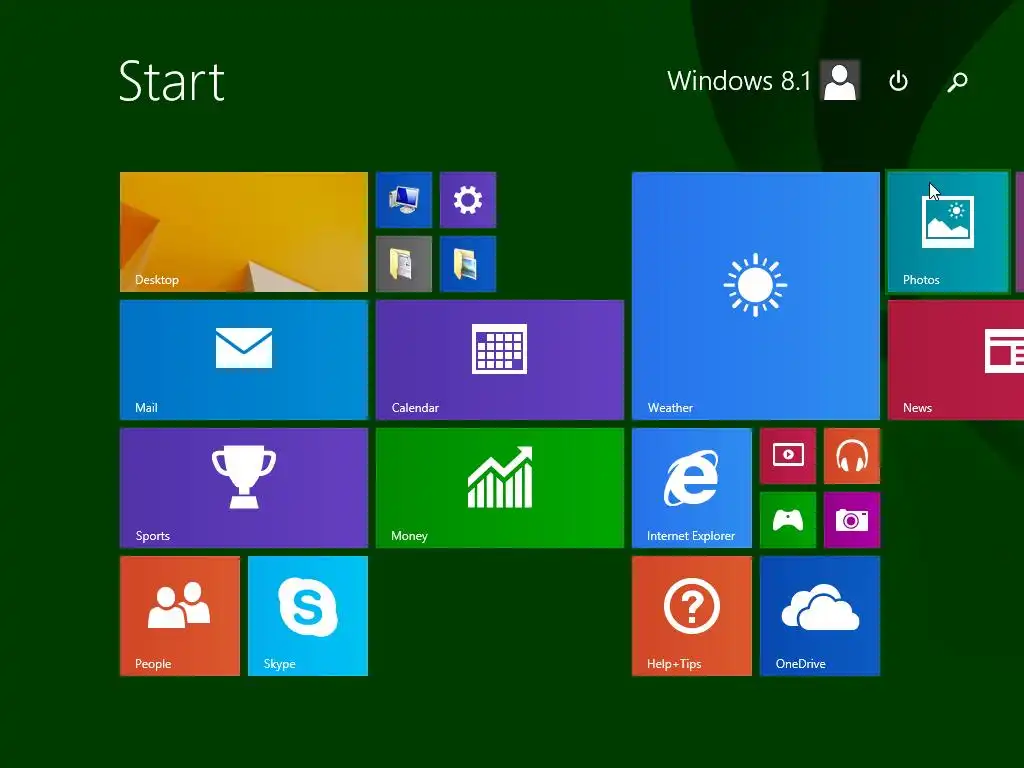Open the News tile

click(x=956, y=360)
